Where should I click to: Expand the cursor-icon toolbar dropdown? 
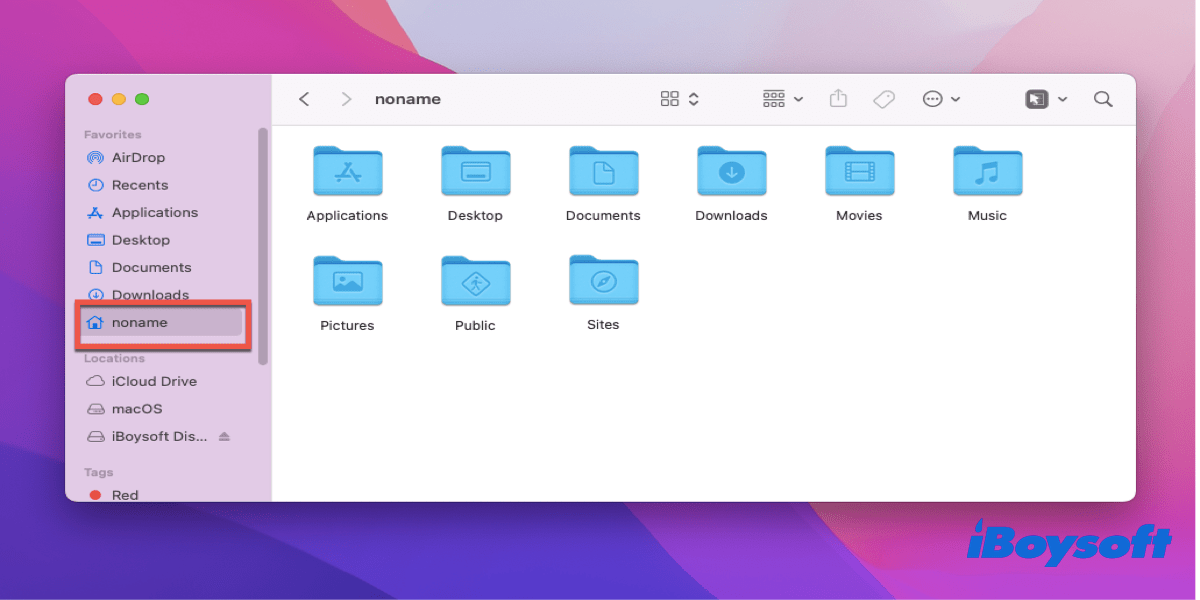click(1046, 99)
